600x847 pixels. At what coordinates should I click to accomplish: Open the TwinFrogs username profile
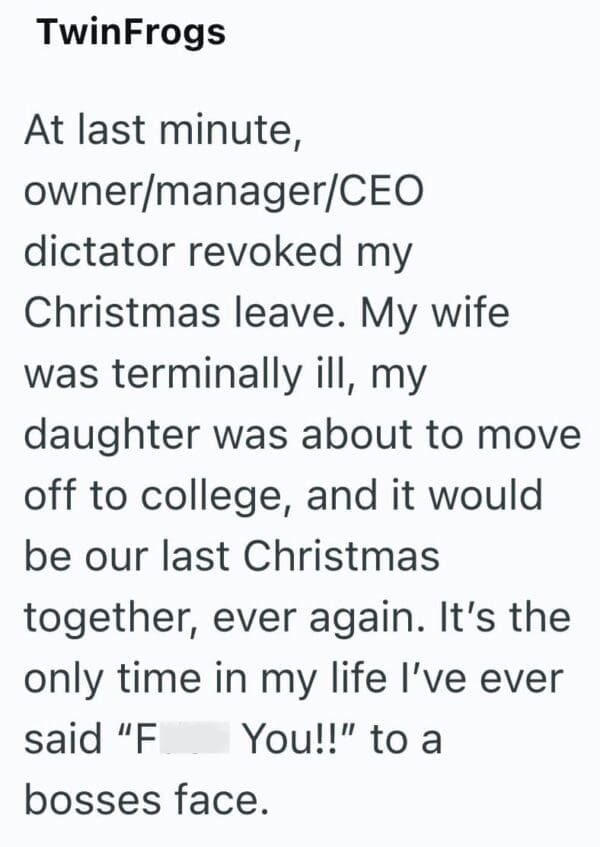130,32
